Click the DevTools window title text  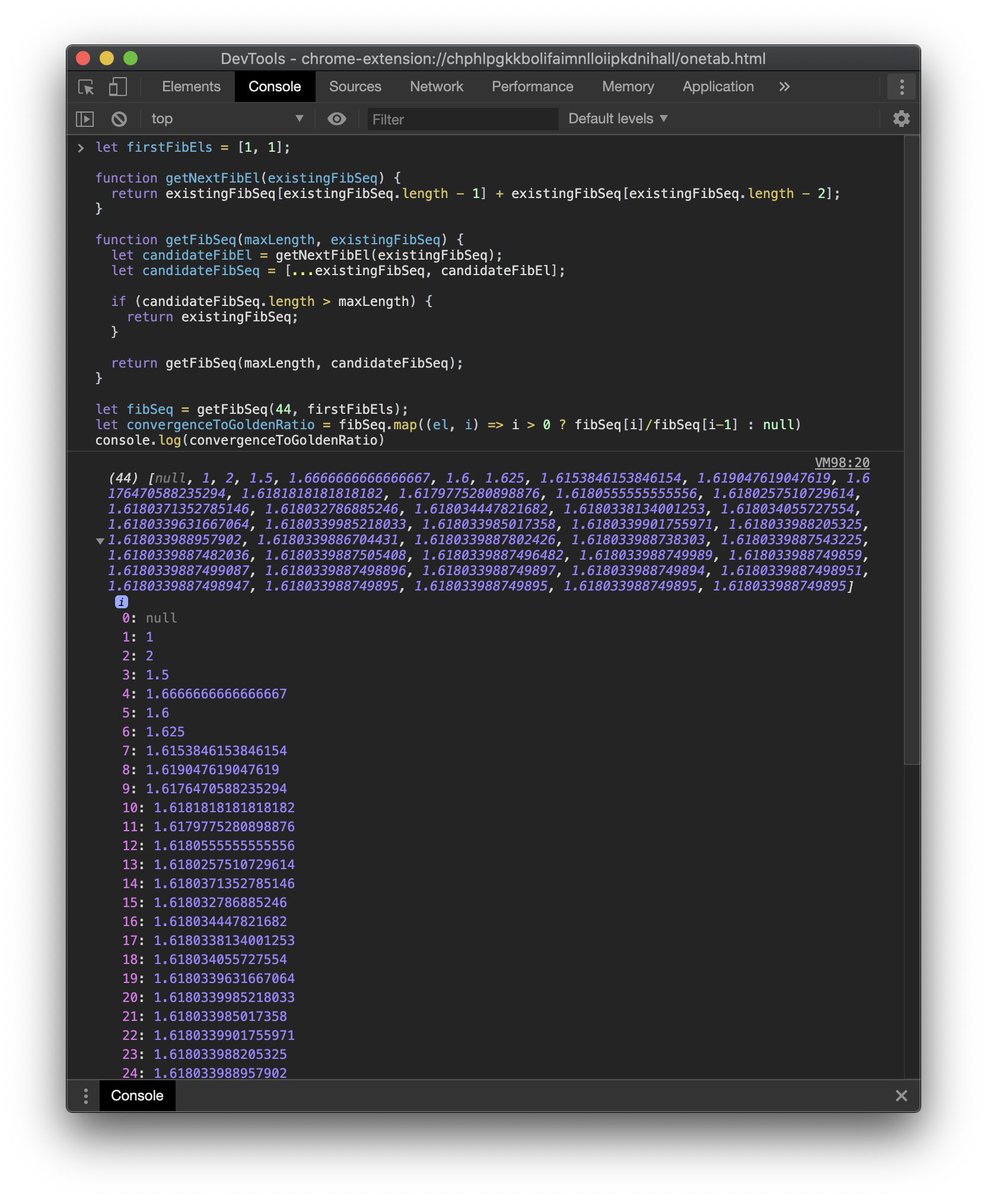coord(493,59)
